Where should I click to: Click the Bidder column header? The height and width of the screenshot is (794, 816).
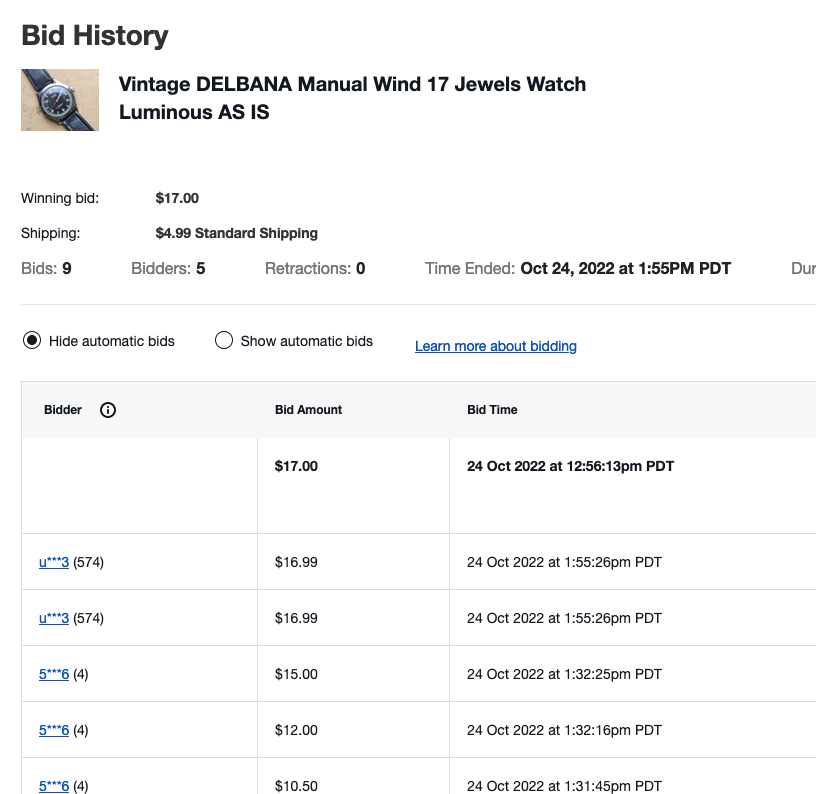point(63,410)
